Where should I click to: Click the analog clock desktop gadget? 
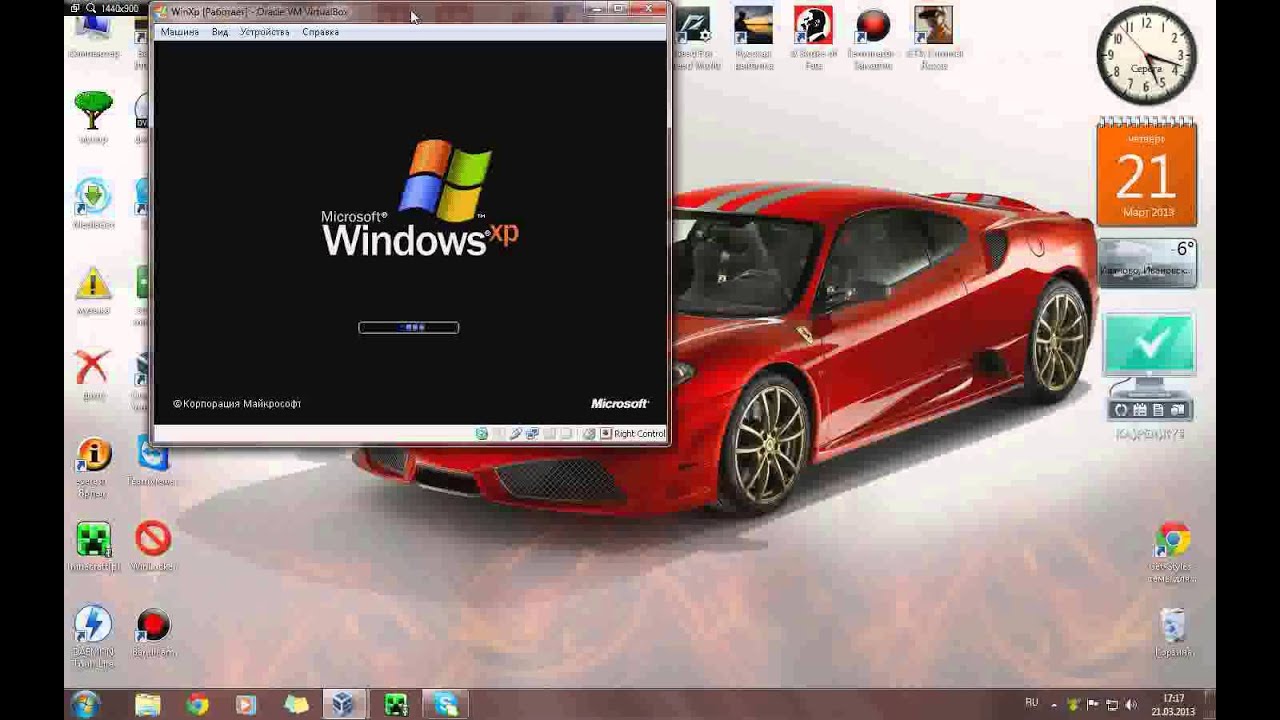tap(1147, 55)
